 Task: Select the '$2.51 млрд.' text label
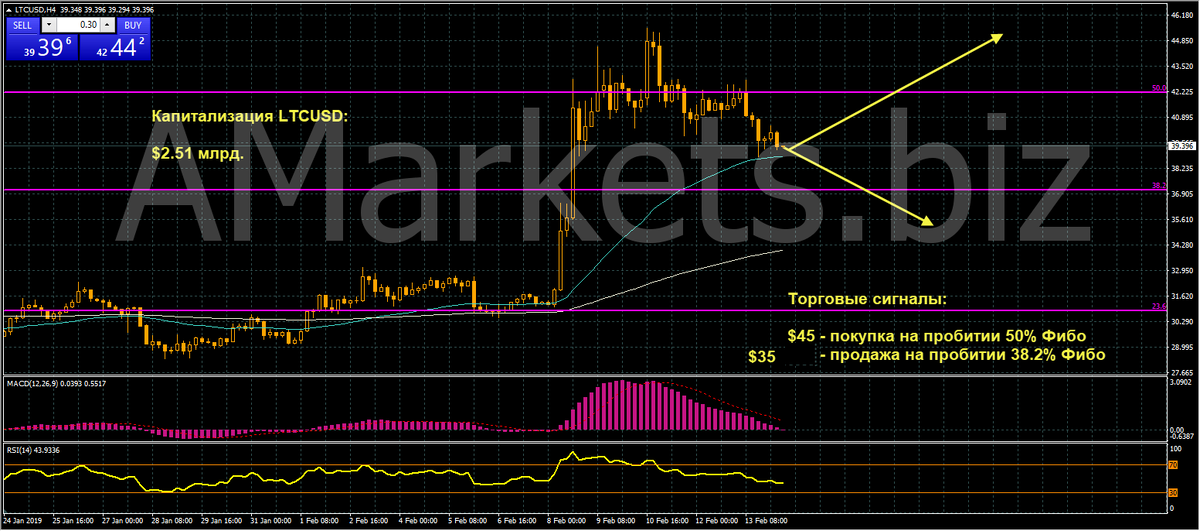(196, 156)
